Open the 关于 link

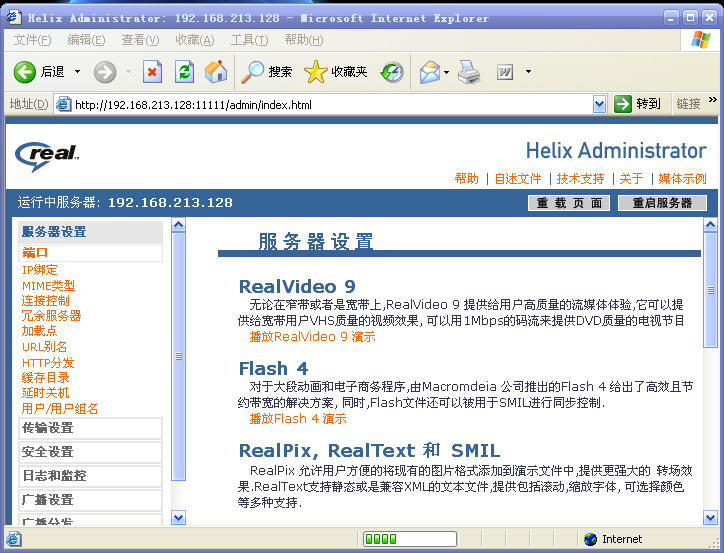coord(631,179)
